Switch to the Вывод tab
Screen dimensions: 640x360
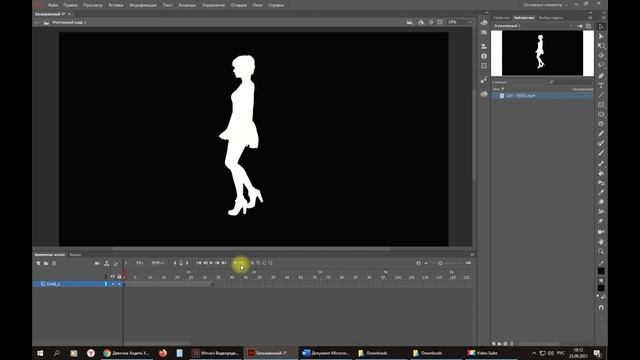(x=75, y=255)
